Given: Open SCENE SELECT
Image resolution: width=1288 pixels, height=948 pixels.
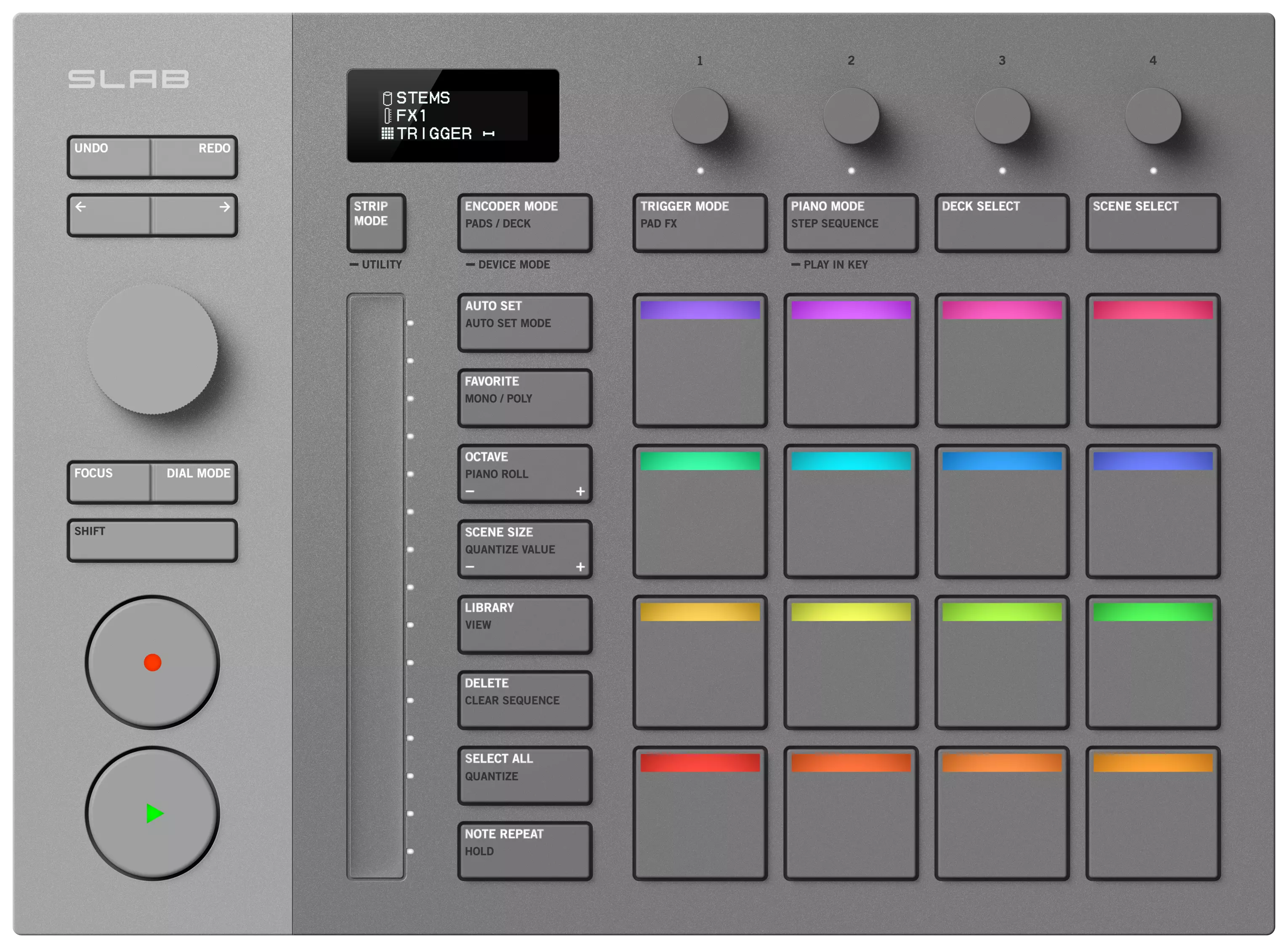Looking at the screenshot, I should pyautogui.click(x=1152, y=223).
